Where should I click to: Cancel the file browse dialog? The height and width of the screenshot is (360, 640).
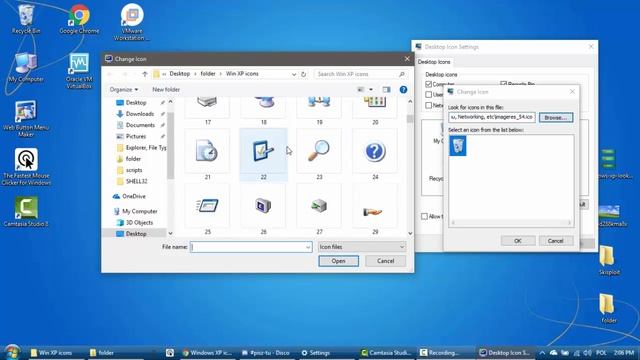point(385,261)
